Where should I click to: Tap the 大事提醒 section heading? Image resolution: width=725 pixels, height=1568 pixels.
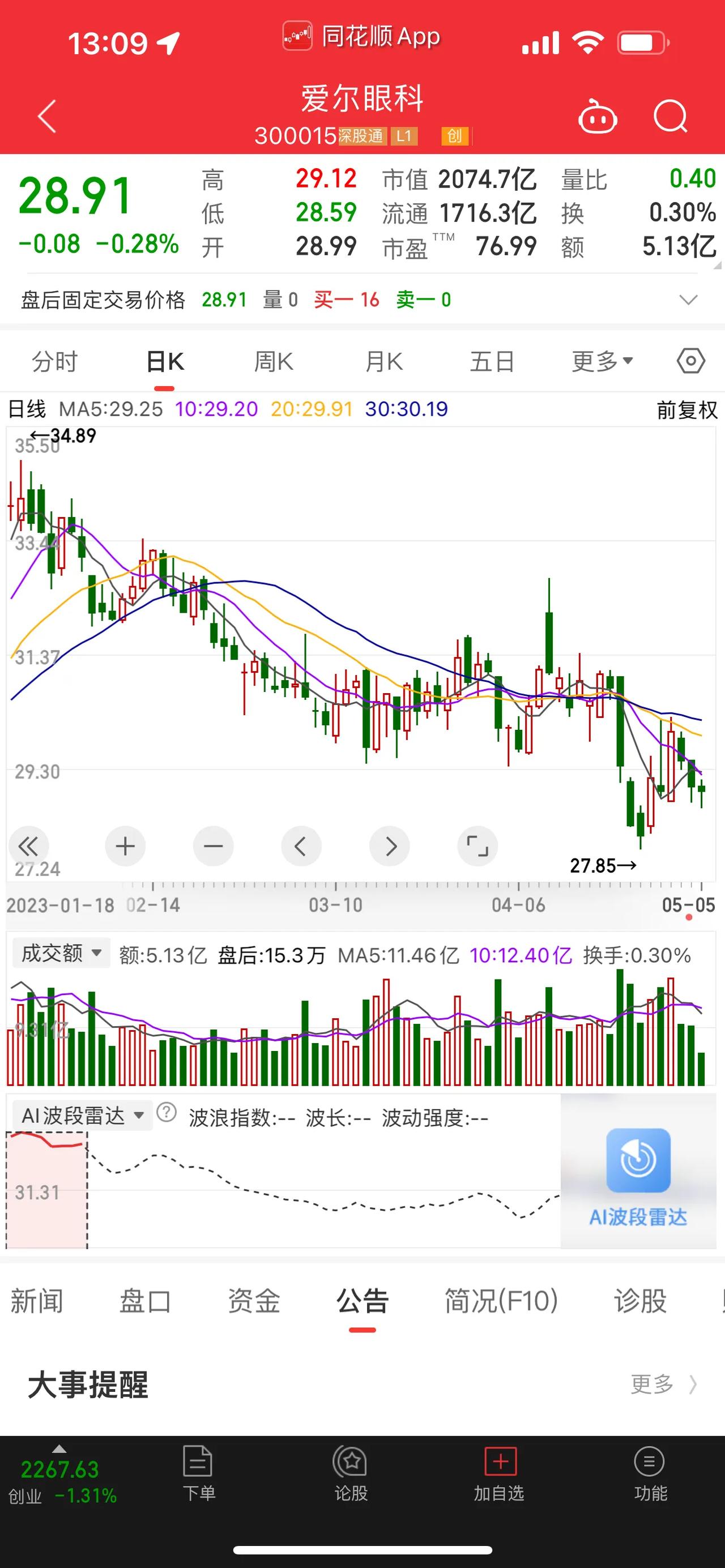pyautogui.click(x=88, y=1384)
